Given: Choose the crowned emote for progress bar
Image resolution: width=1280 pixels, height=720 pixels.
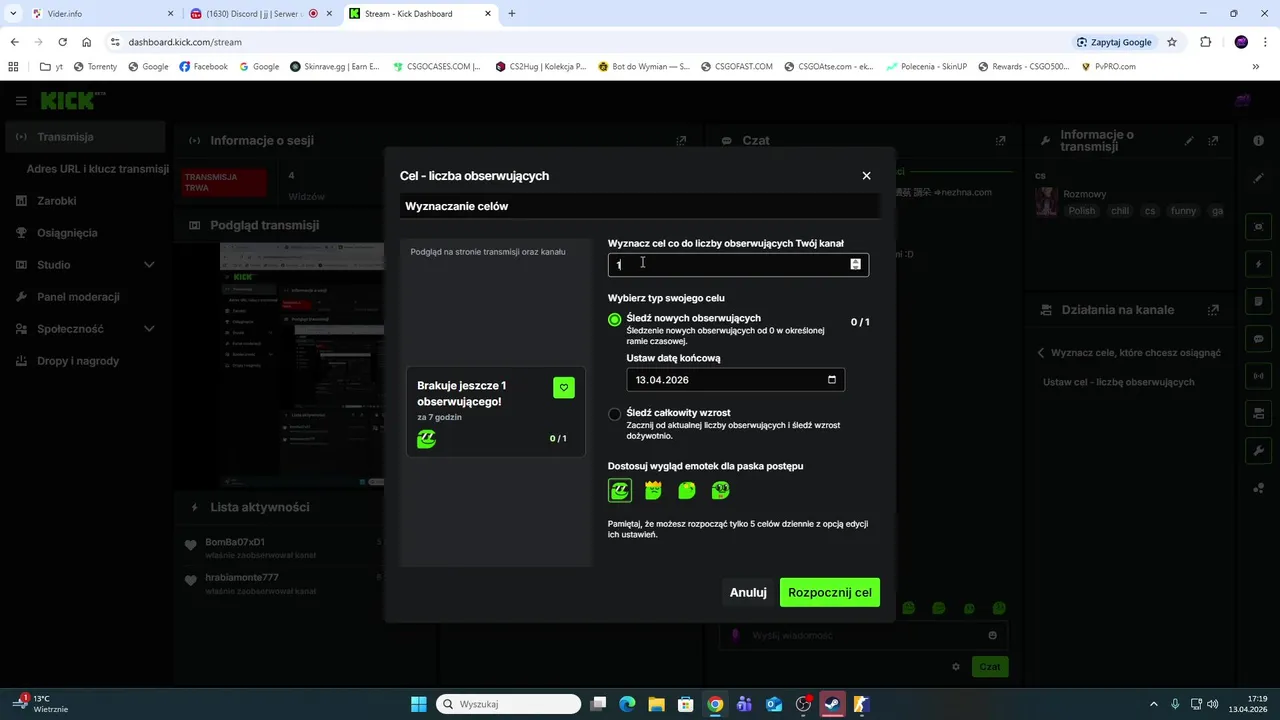Looking at the screenshot, I should click(x=653, y=490).
